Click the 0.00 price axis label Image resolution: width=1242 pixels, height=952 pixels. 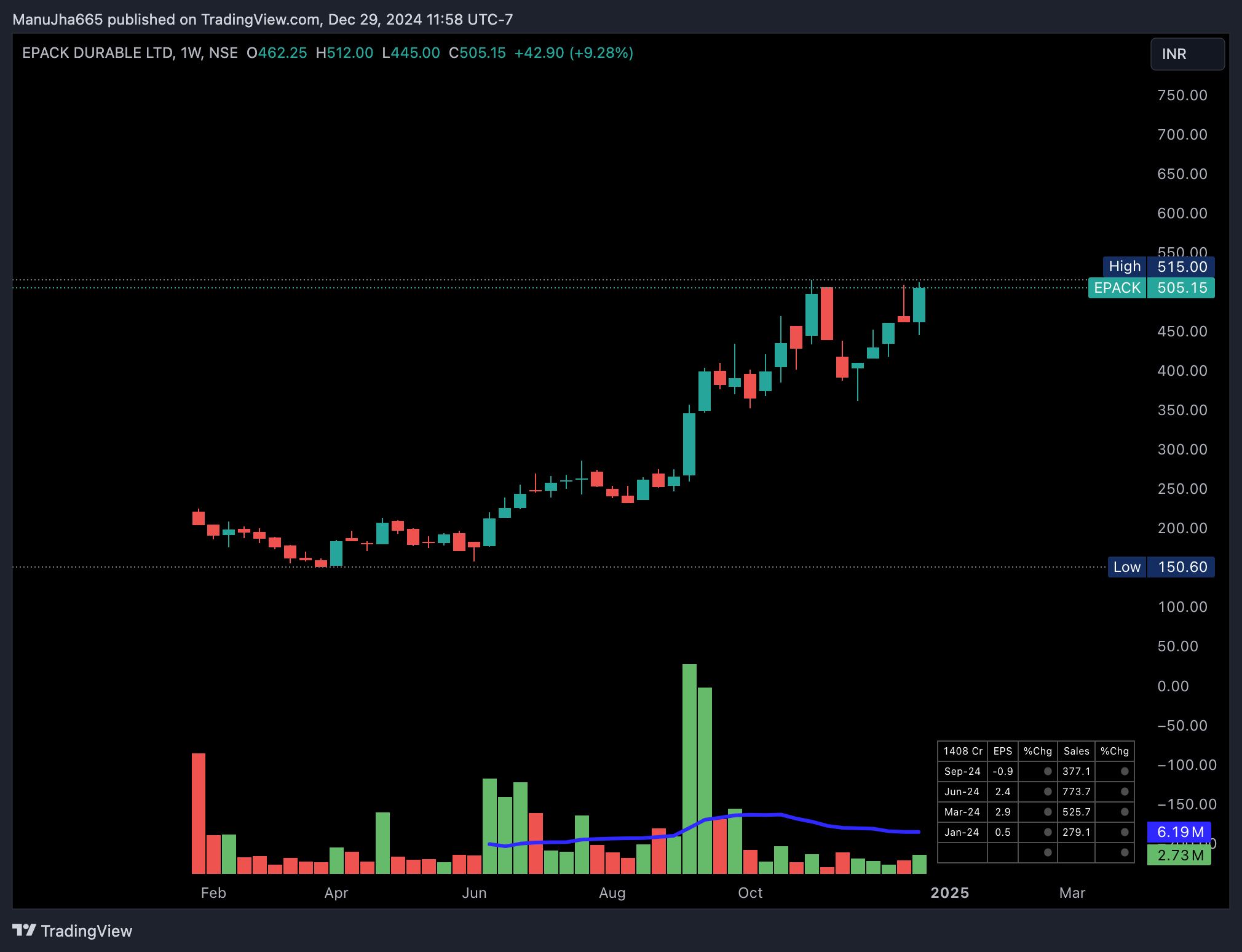(x=1173, y=686)
